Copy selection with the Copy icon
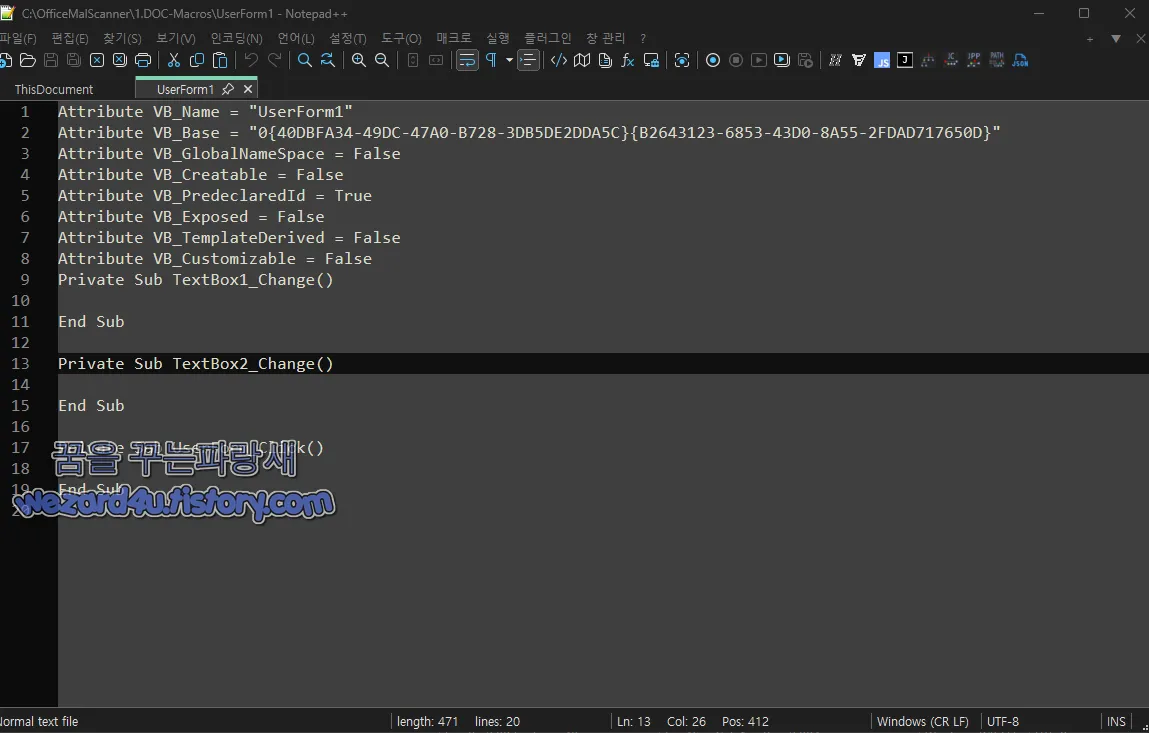This screenshot has width=1149, height=733. tap(196, 60)
